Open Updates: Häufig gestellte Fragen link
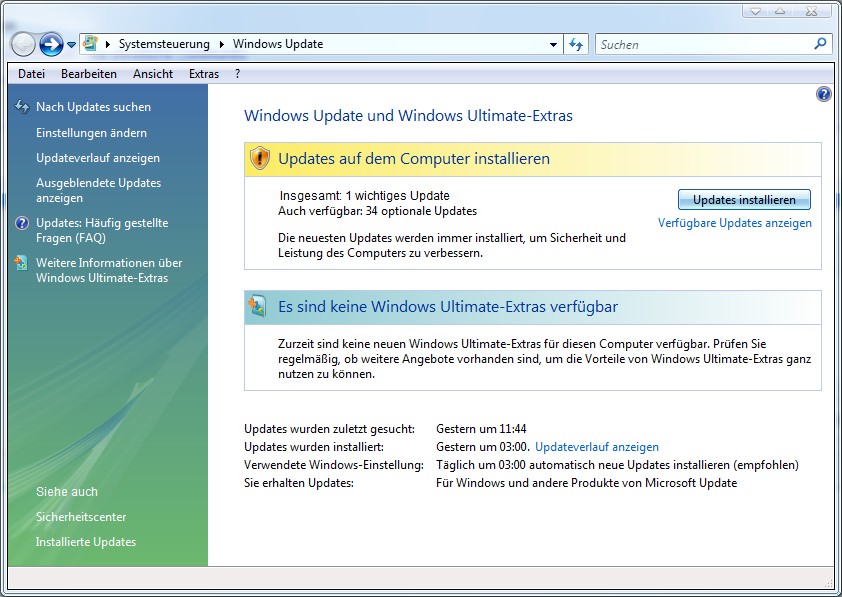The width and height of the screenshot is (842, 597). point(102,230)
